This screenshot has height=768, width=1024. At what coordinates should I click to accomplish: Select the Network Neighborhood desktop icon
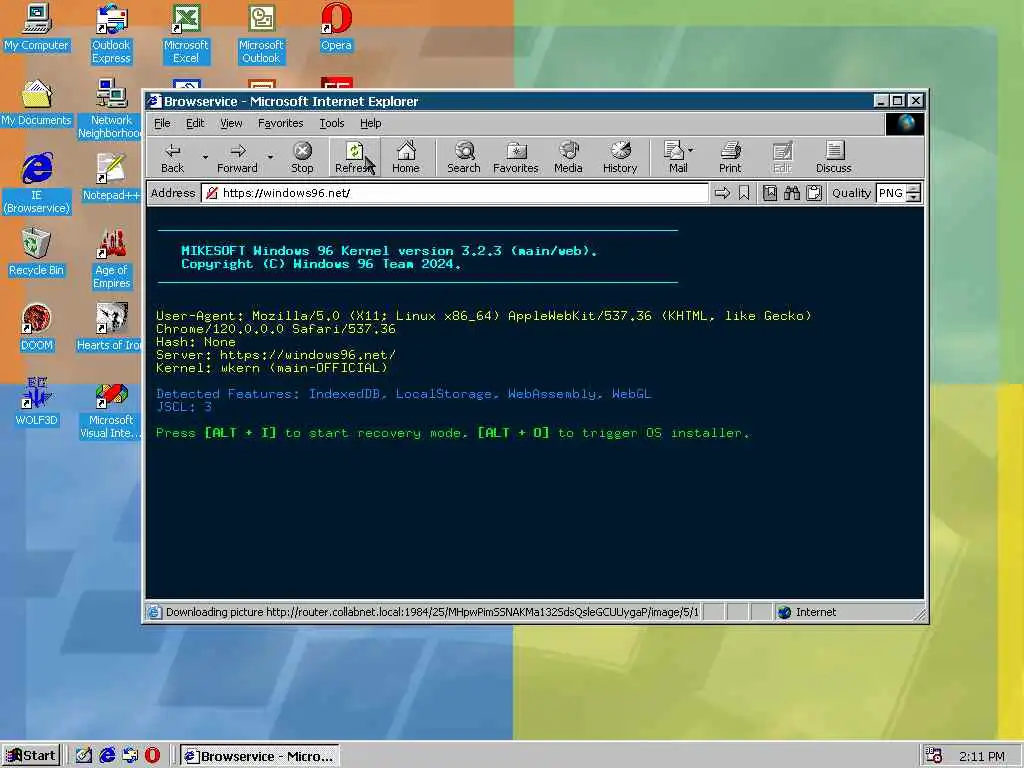[x=109, y=109]
